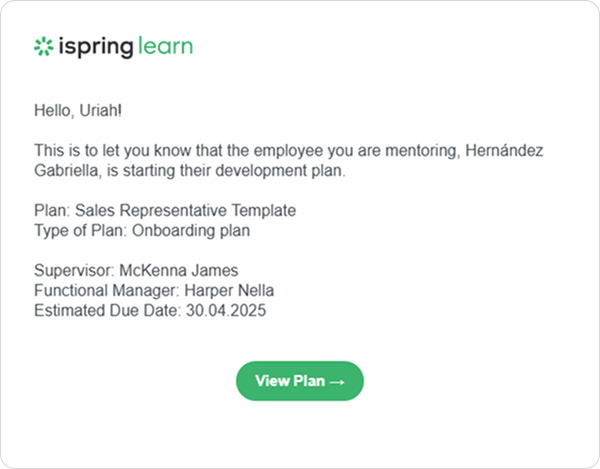Click the 'Functional Manager:' label
Screen dimensions: 600x469
point(107,290)
